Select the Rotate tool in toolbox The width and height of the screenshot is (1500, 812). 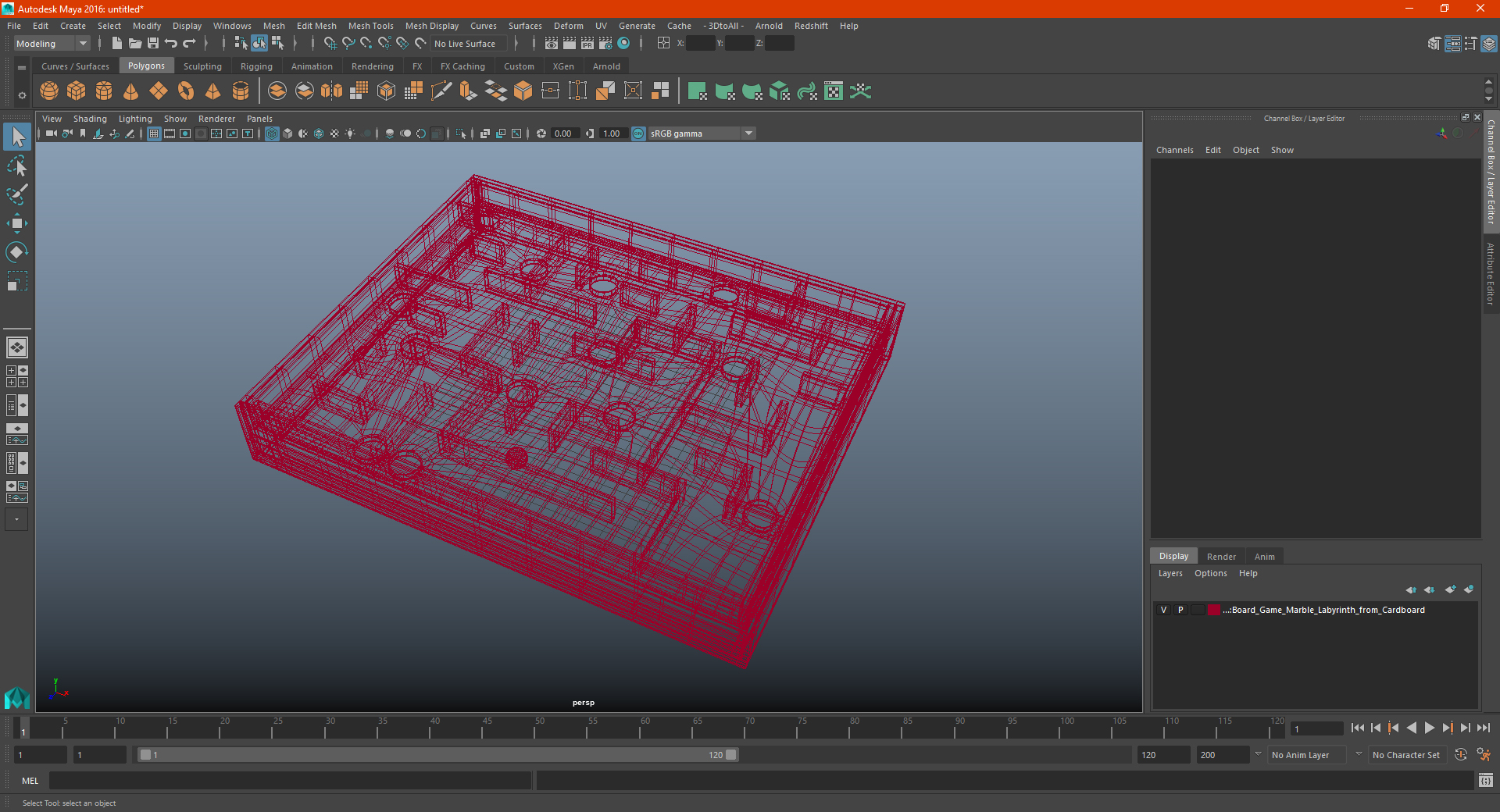click(x=17, y=252)
